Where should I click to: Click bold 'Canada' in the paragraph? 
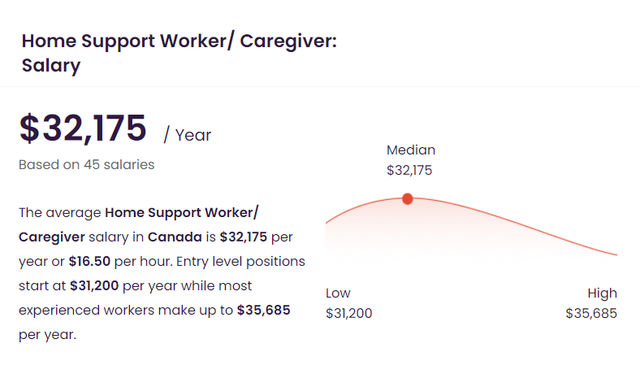(x=175, y=237)
